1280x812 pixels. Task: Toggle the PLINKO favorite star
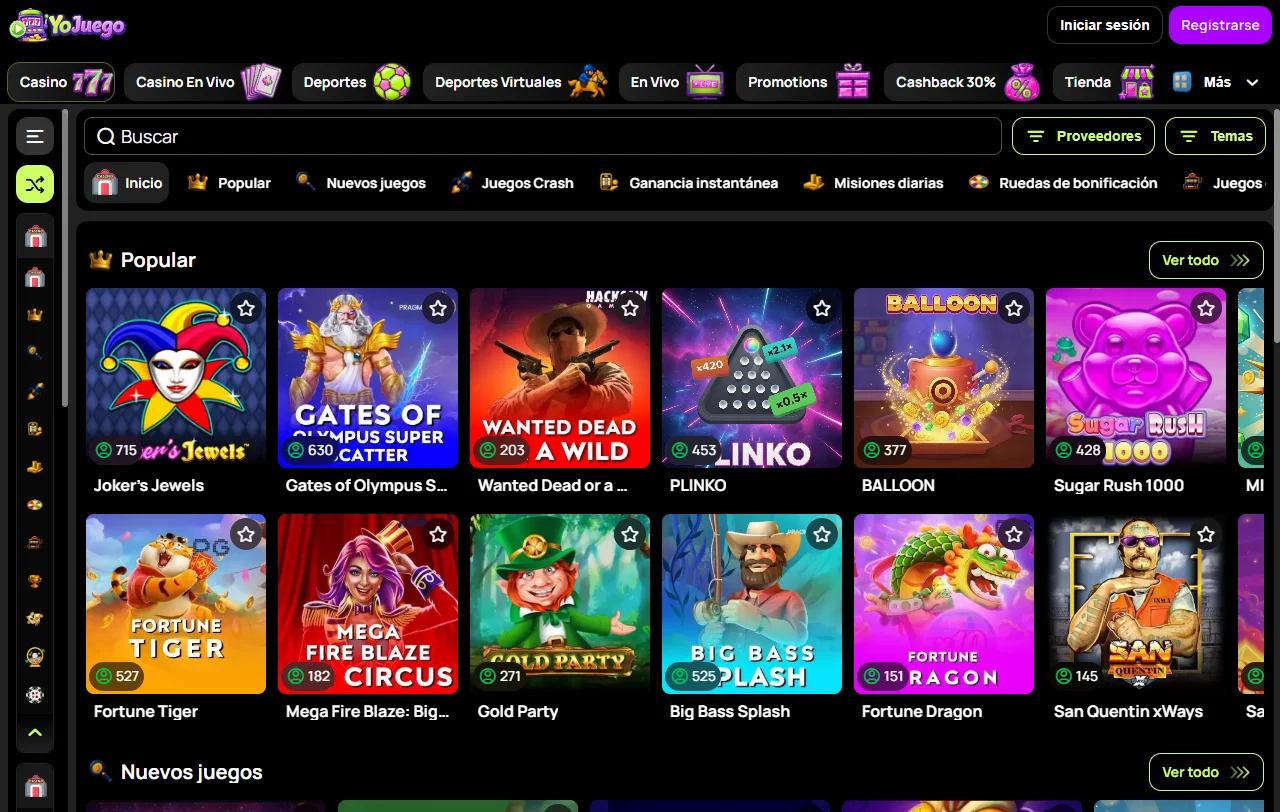822,308
